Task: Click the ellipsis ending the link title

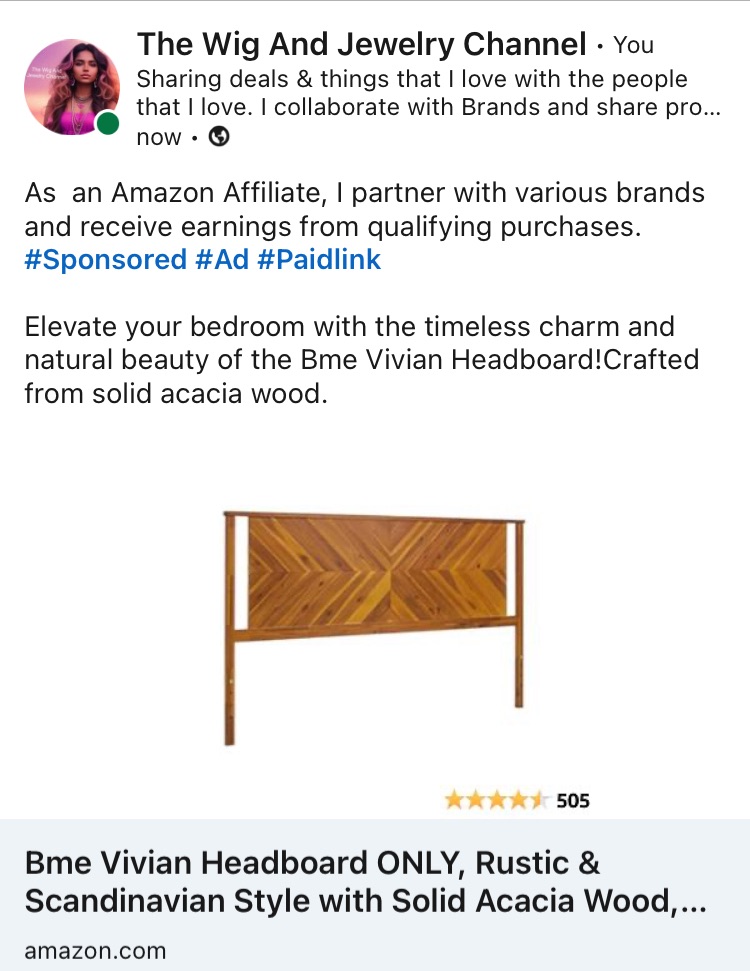Action: tap(692, 902)
